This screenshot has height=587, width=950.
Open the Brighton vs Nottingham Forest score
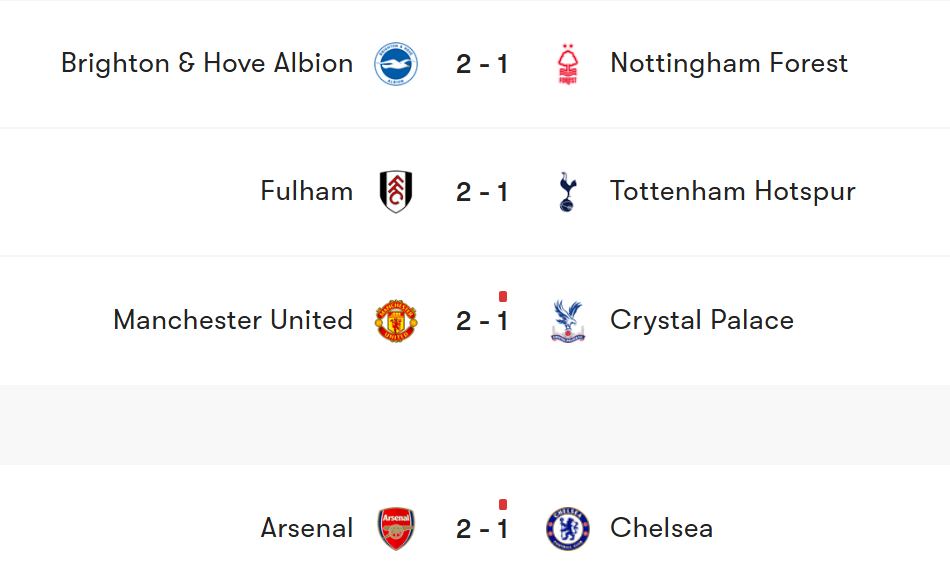pyautogui.click(x=482, y=65)
